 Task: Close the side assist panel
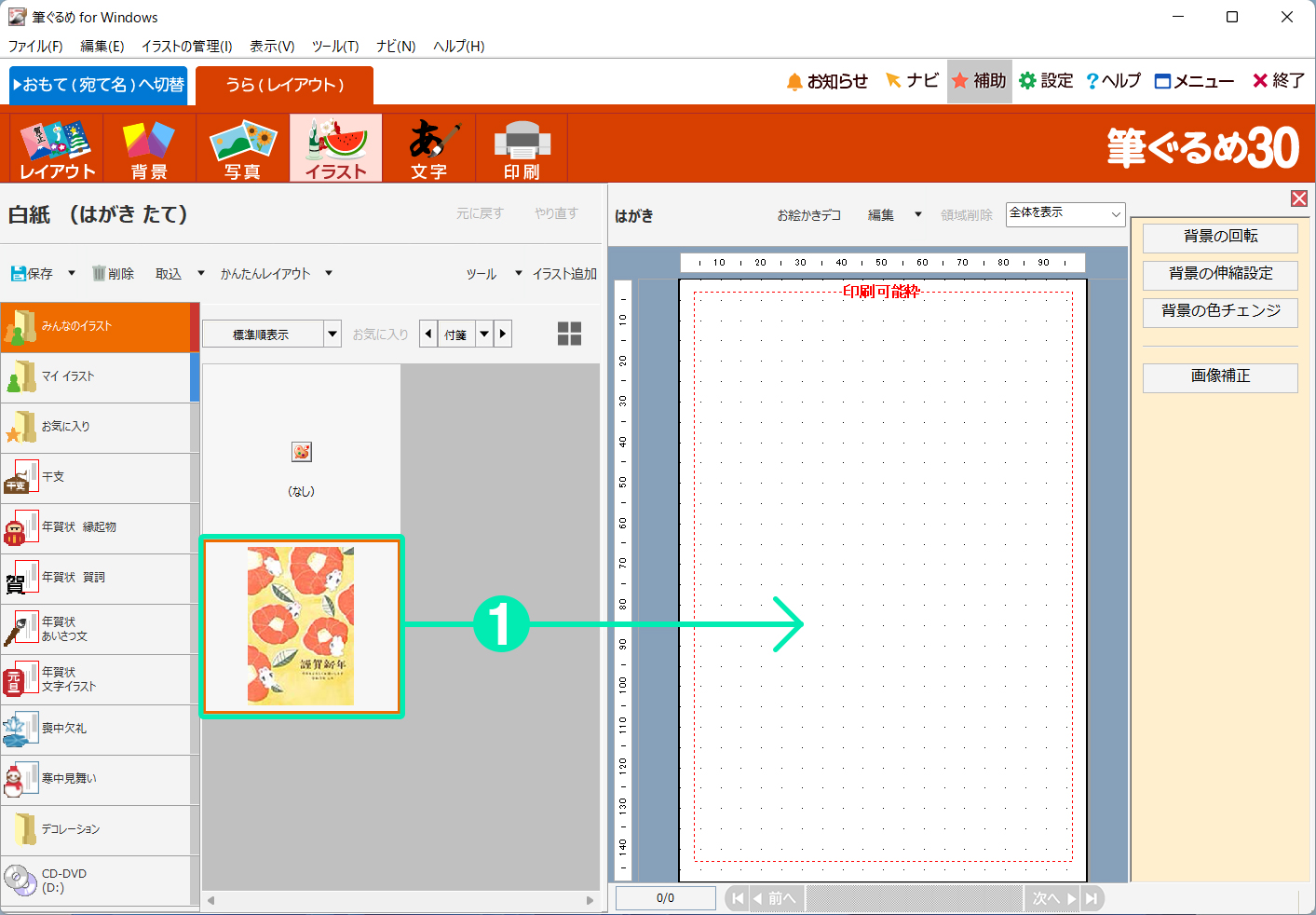[x=1299, y=198]
